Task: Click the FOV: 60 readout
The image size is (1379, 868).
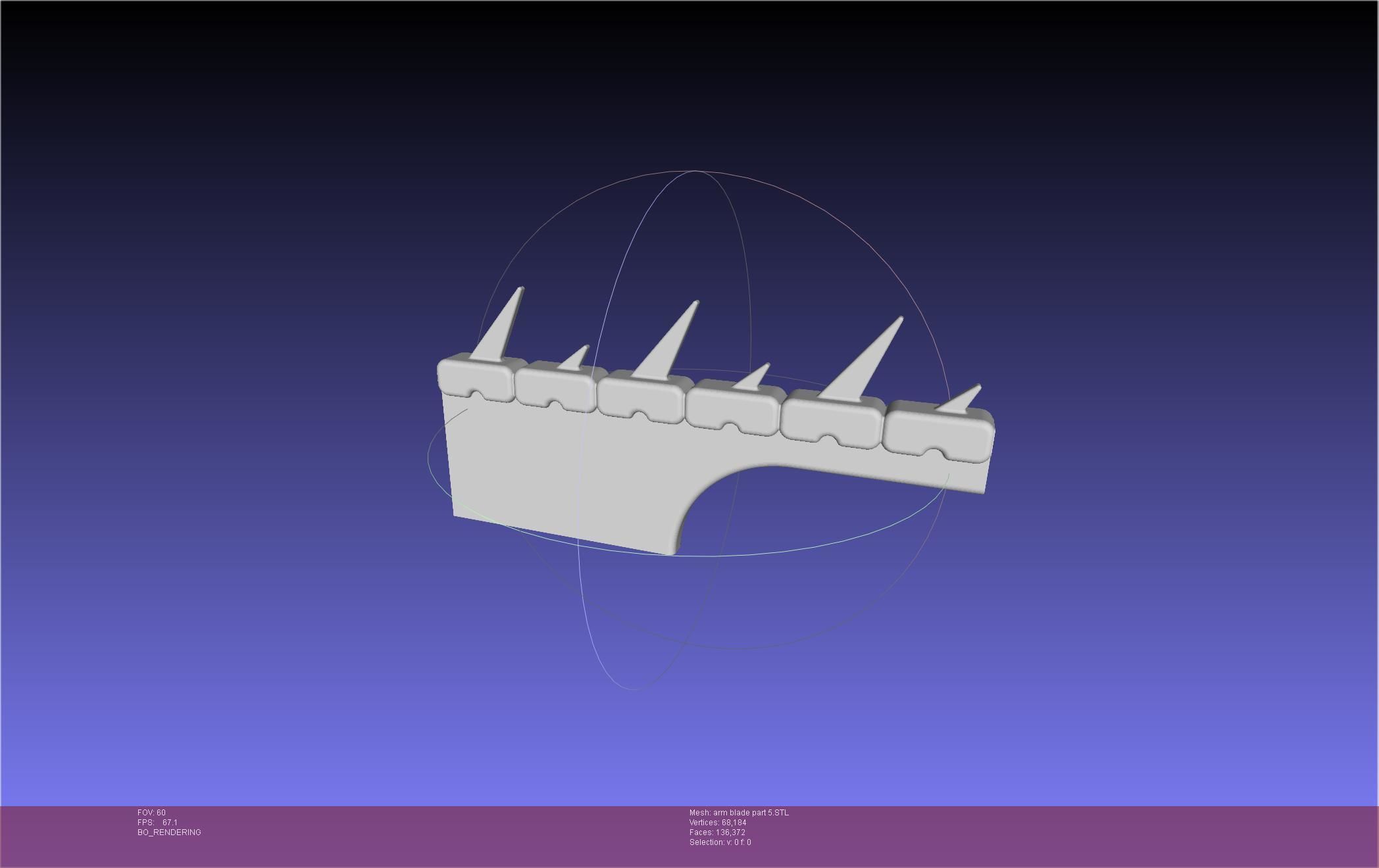Action: [151, 813]
